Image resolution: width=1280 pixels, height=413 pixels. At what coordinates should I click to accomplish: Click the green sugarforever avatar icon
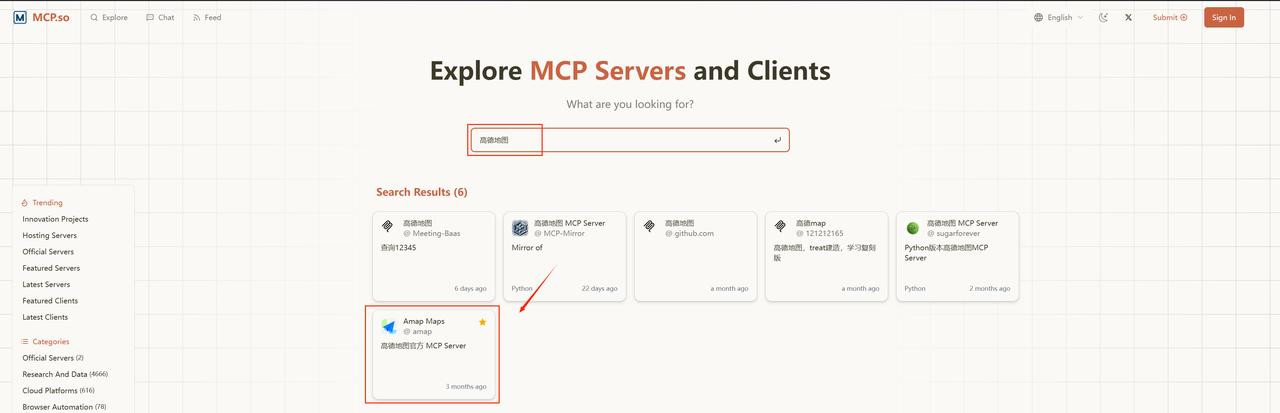(x=912, y=228)
